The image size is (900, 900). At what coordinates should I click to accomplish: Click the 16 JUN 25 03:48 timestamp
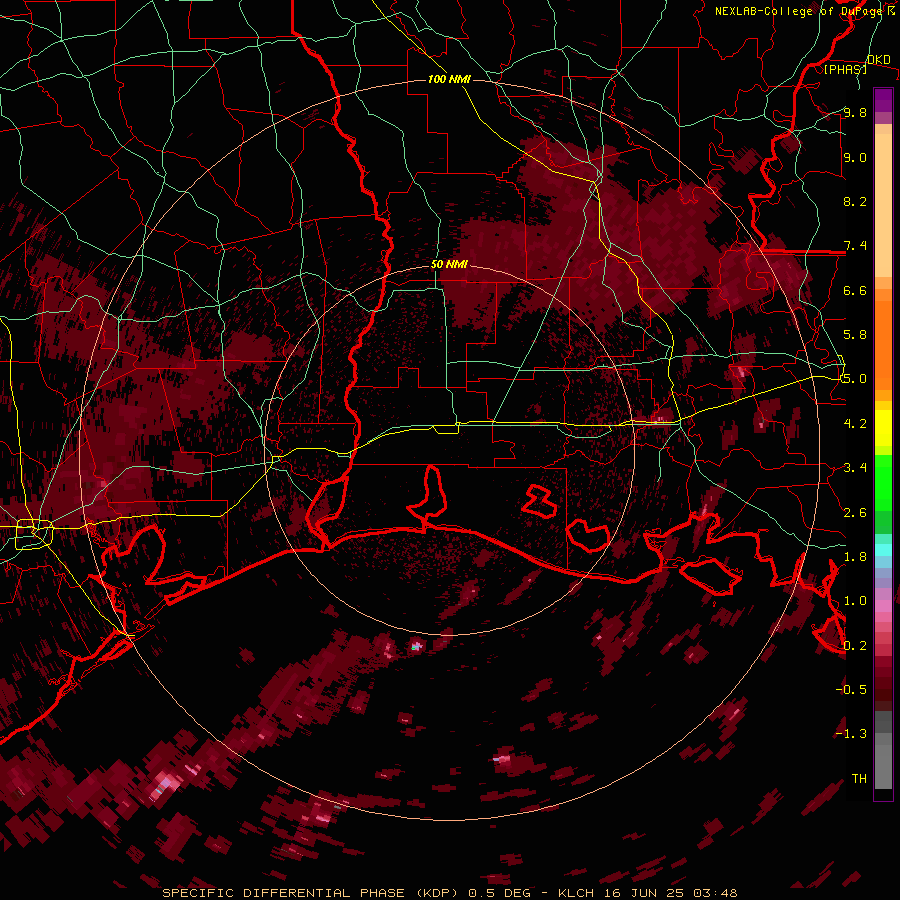coord(670,893)
